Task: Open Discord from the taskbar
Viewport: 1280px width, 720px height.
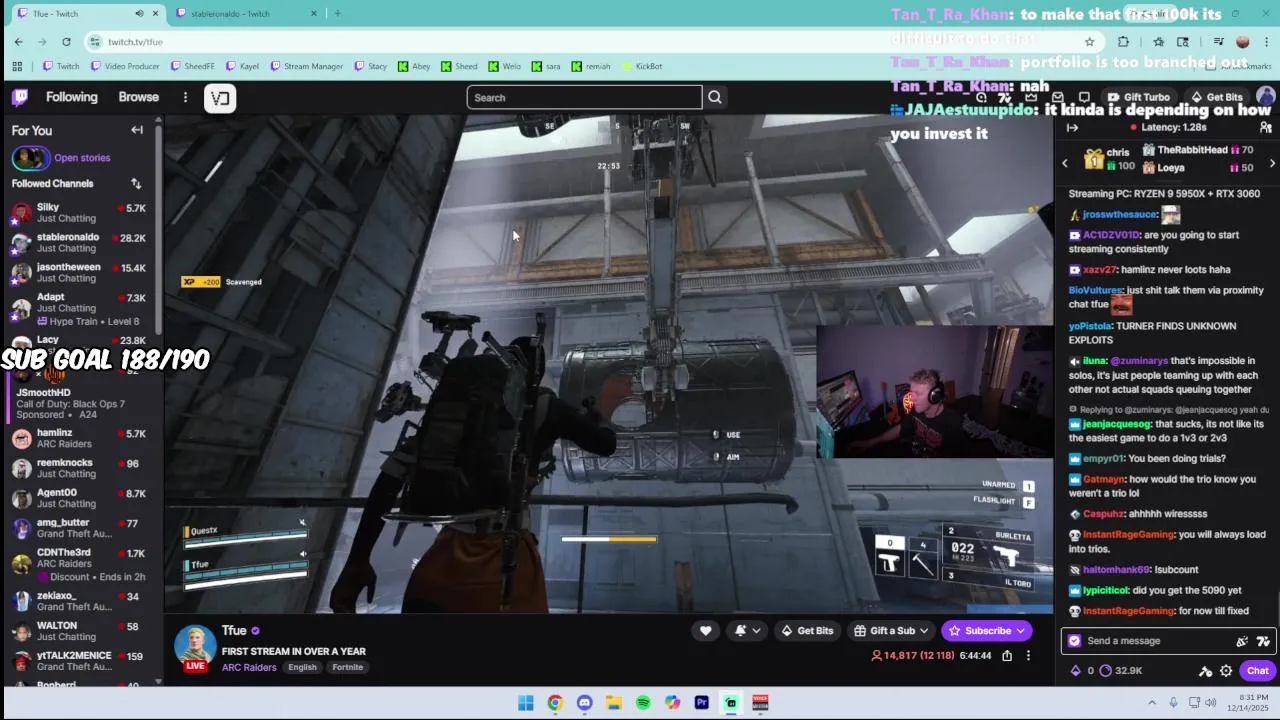Action: [584, 703]
